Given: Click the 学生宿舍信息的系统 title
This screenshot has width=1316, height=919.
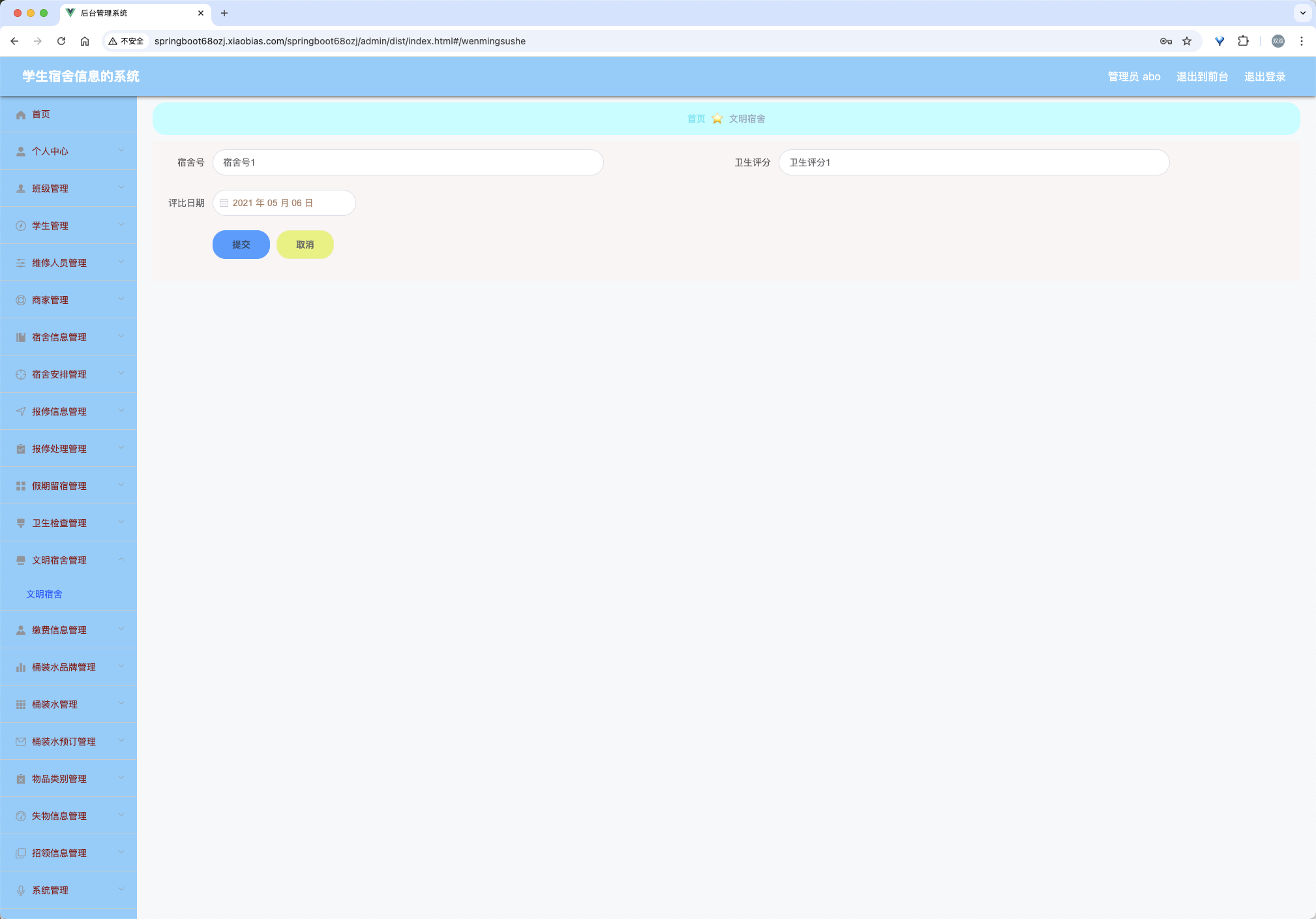Looking at the screenshot, I should click(x=81, y=76).
